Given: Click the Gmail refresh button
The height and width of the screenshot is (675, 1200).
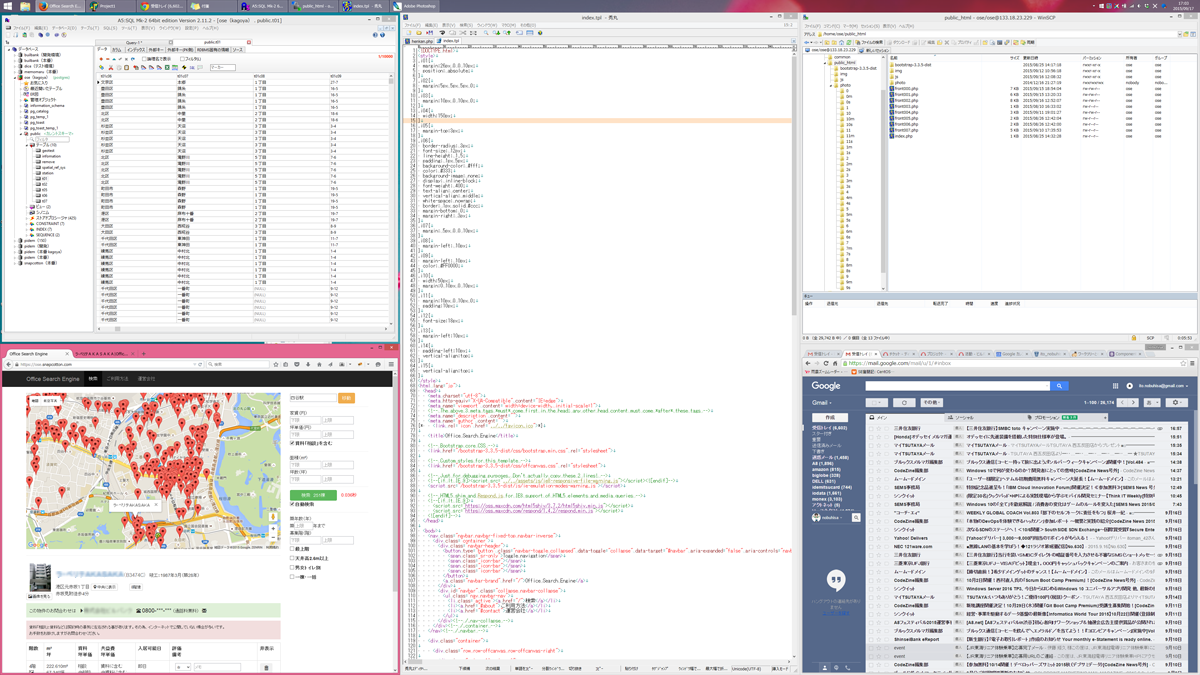Looking at the screenshot, I should click(x=904, y=403).
